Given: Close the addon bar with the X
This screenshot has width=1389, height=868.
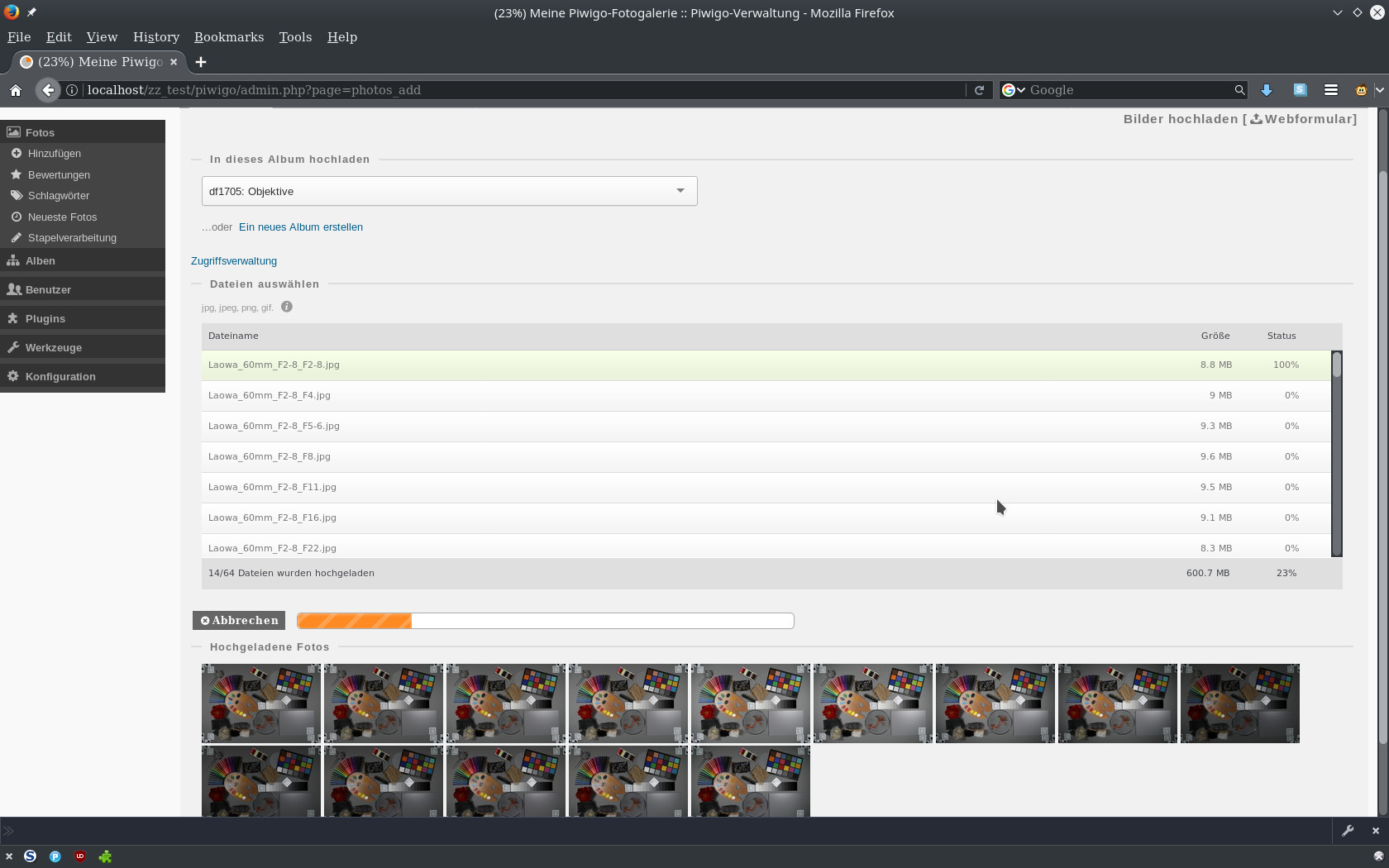Looking at the screenshot, I should 9,856.
